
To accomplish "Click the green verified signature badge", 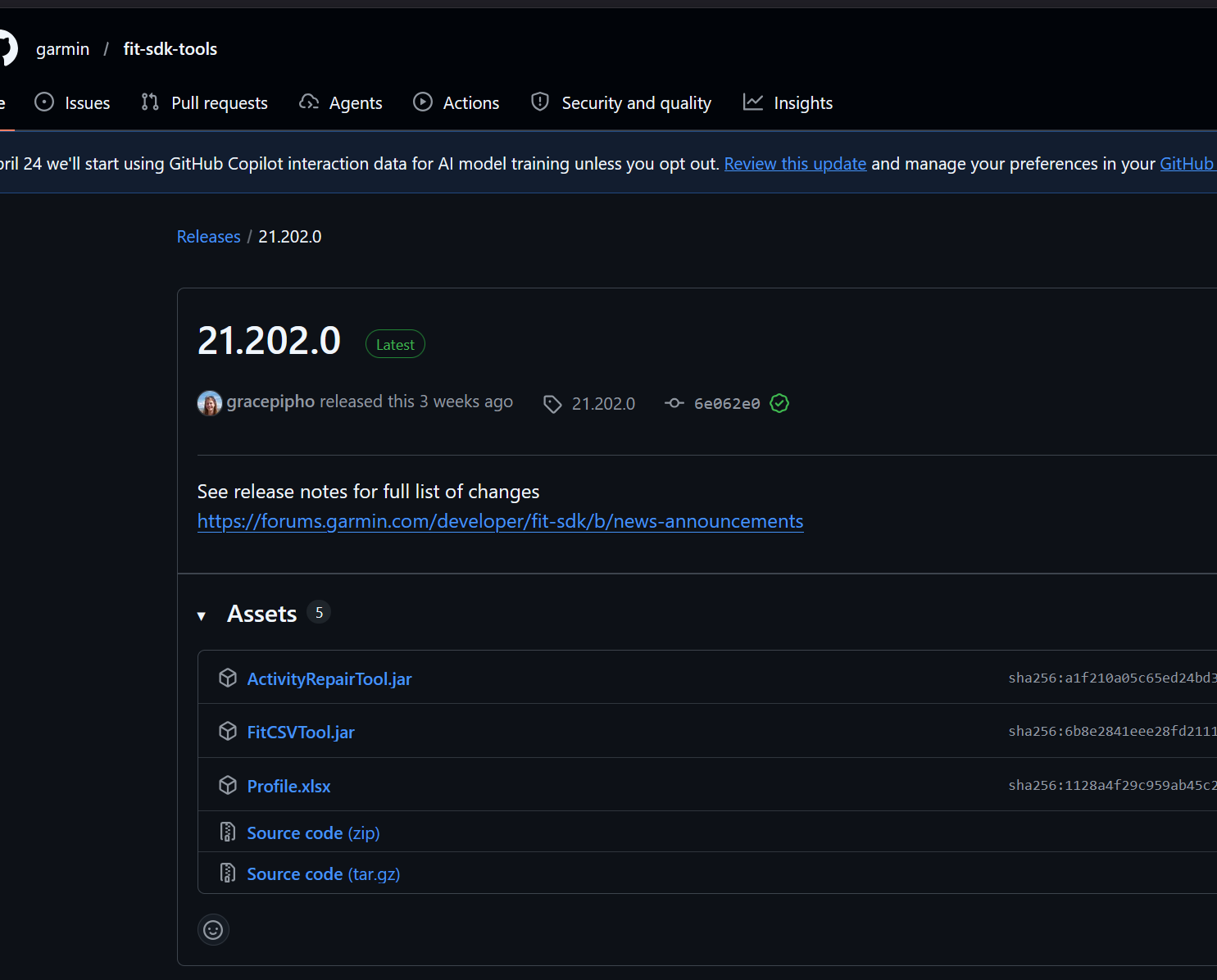I will 779,403.
